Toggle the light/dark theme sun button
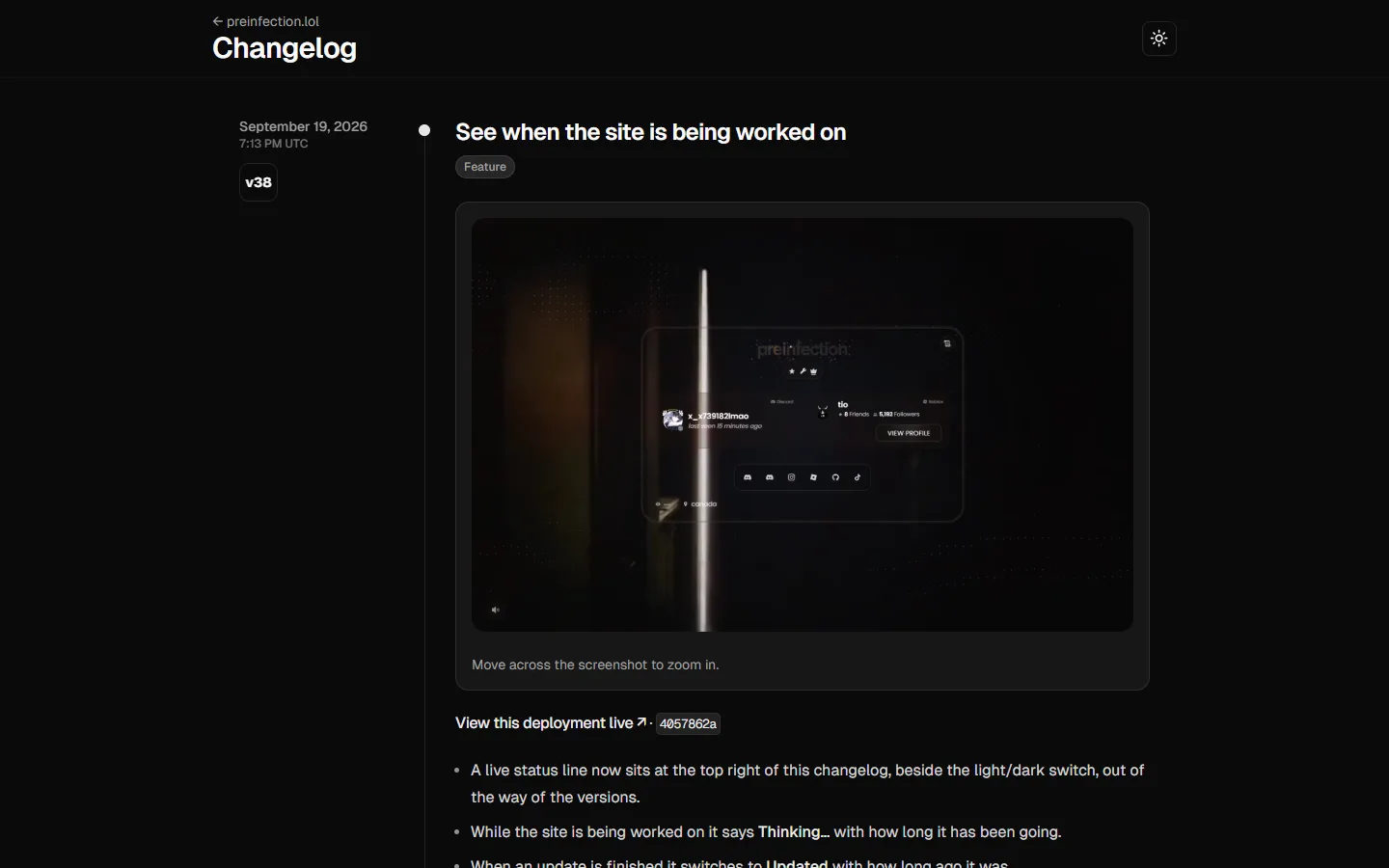Screen dimensions: 1389x868 [1159, 39]
